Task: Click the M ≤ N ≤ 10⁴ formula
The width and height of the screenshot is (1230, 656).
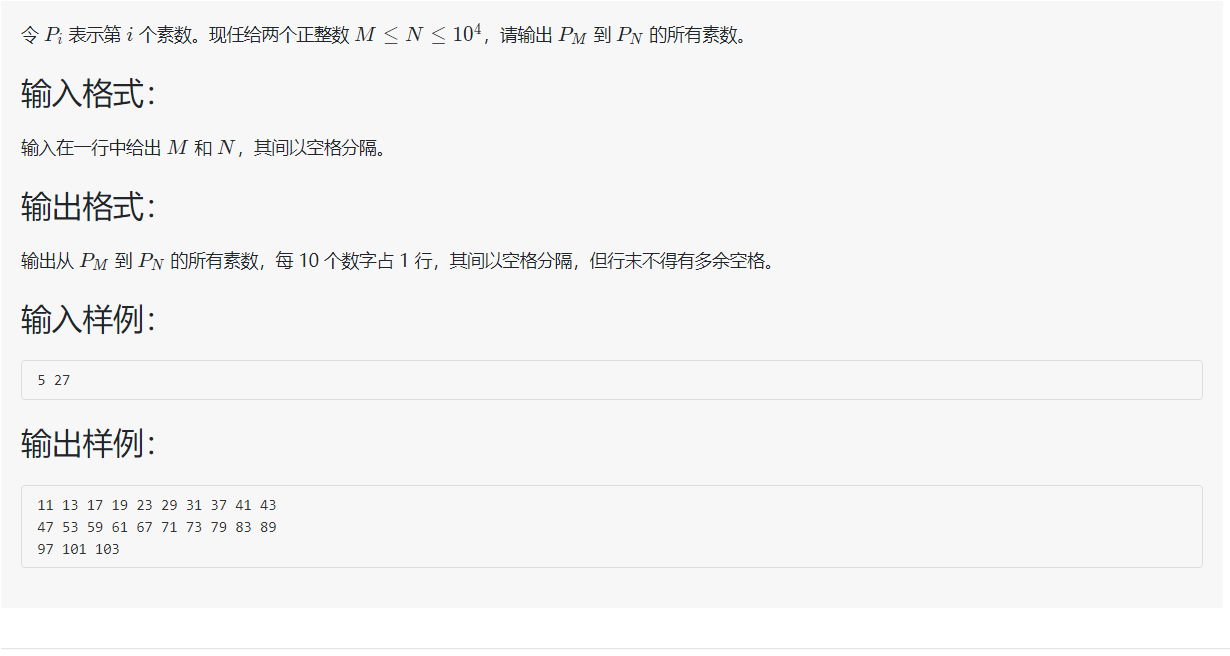Action: [x=419, y=33]
